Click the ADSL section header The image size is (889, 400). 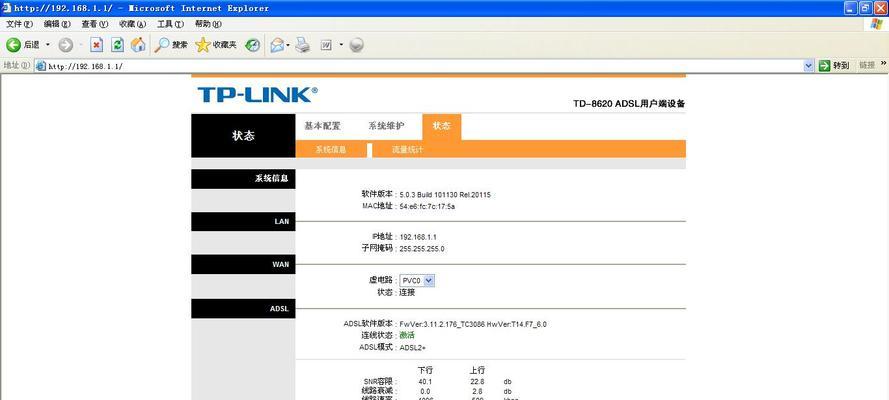(243, 309)
